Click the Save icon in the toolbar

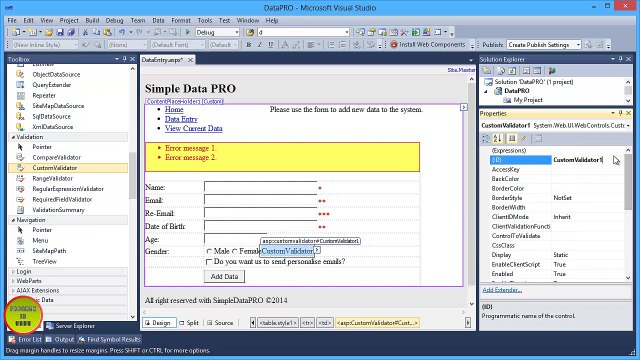tap(60, 32)
